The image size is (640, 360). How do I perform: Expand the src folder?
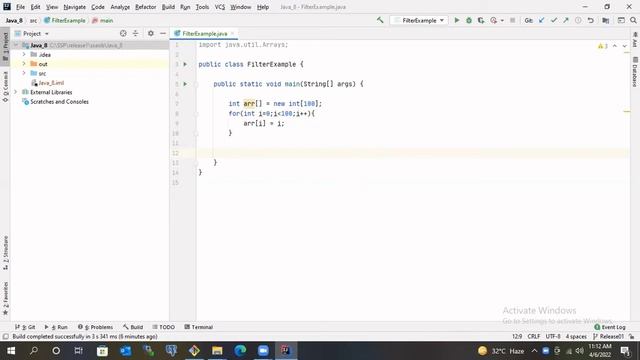click(24, 73)
